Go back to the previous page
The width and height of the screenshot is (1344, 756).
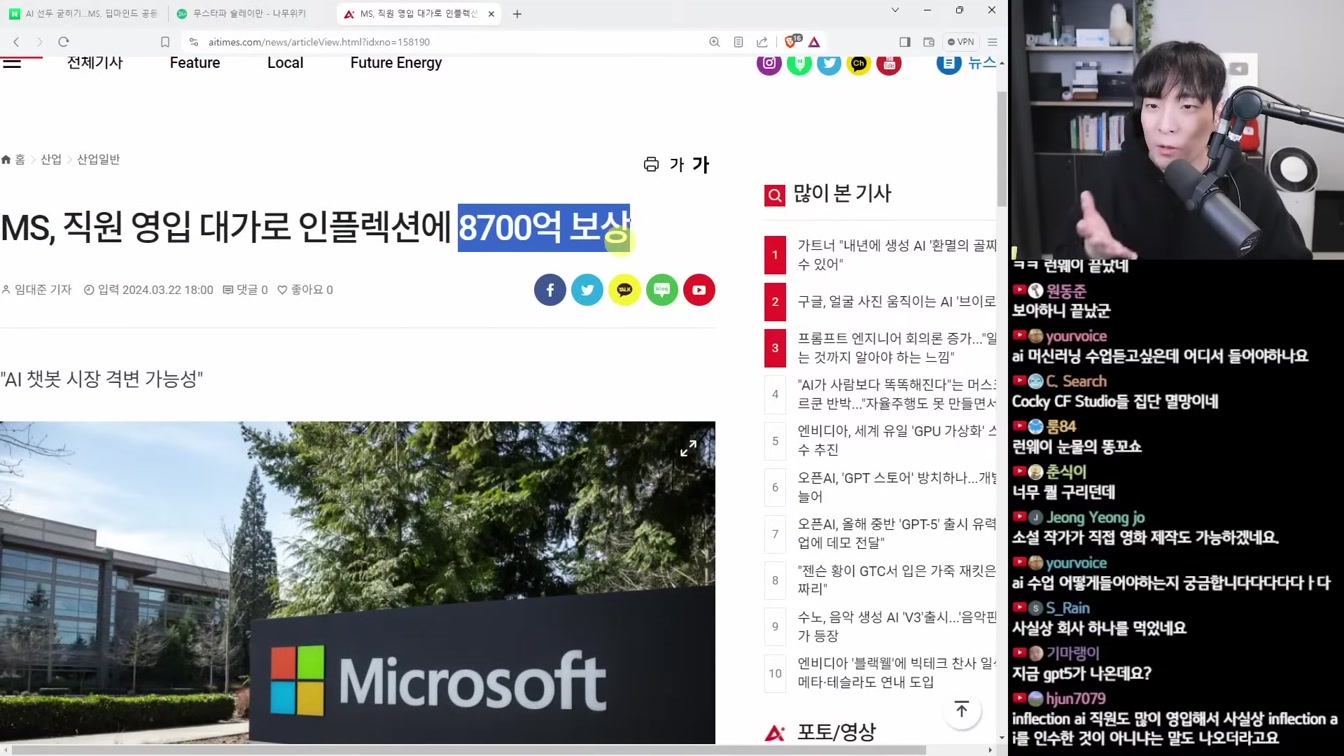tap(16, 42)
